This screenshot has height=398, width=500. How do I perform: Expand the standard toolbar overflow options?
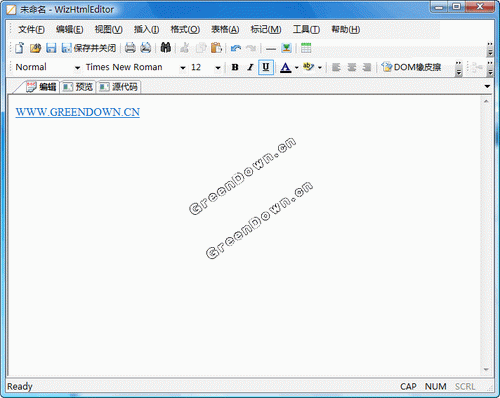(490, 49)
